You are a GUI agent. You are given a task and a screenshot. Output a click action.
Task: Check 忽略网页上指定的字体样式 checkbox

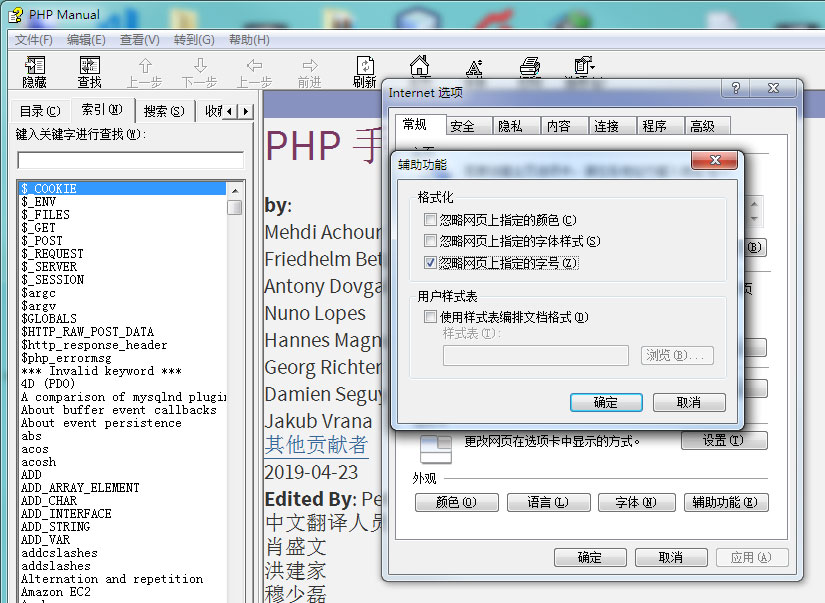pos(430,241)
